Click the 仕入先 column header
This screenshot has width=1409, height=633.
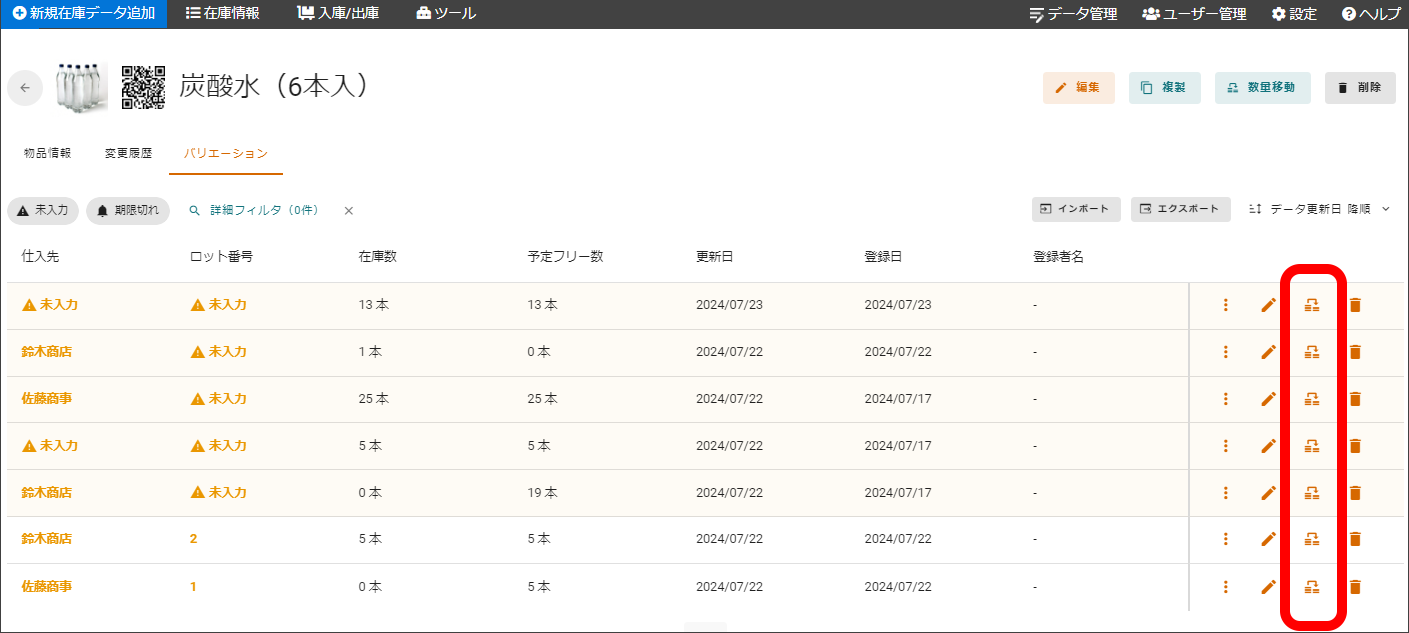click(40, 257)
